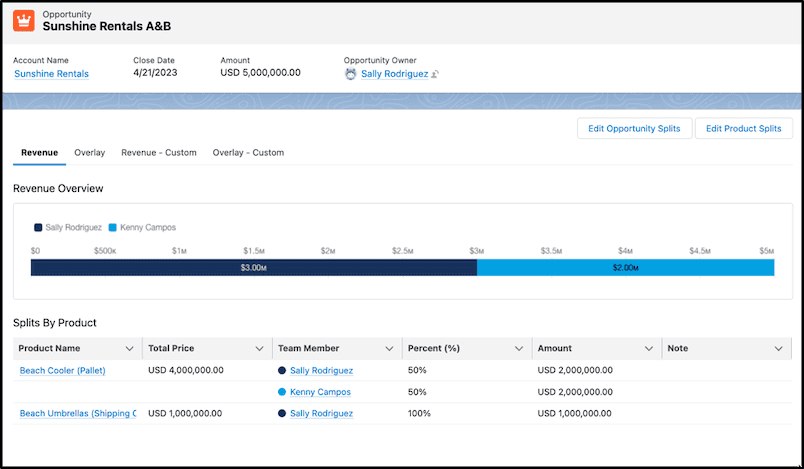This screenshot has width=804, height=469.
Task: Click Sally Rodriguez's owner avatar icon
Action: [x=350, y=74]
